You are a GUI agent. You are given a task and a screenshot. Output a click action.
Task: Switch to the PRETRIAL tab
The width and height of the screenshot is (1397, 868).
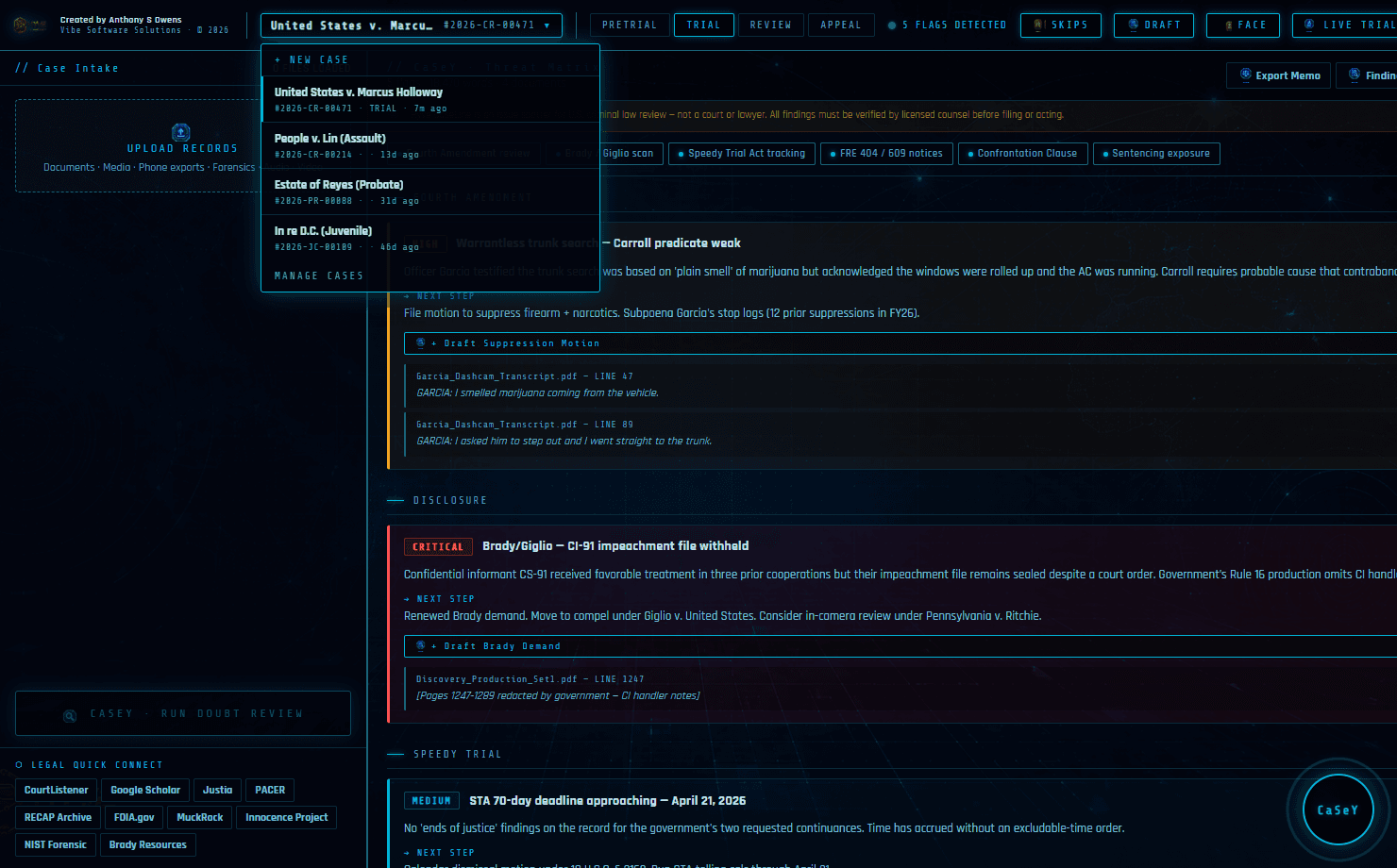pos(630,25)
